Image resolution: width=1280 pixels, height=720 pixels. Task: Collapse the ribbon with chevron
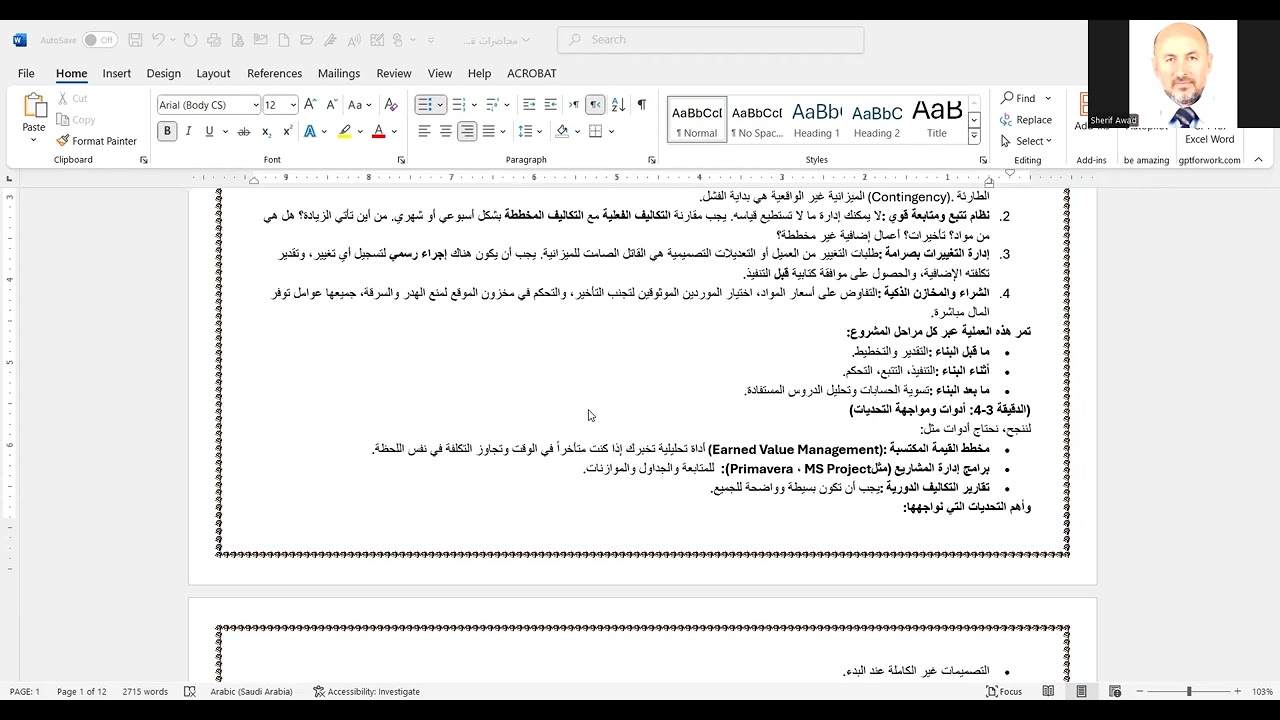(1258, 160)
